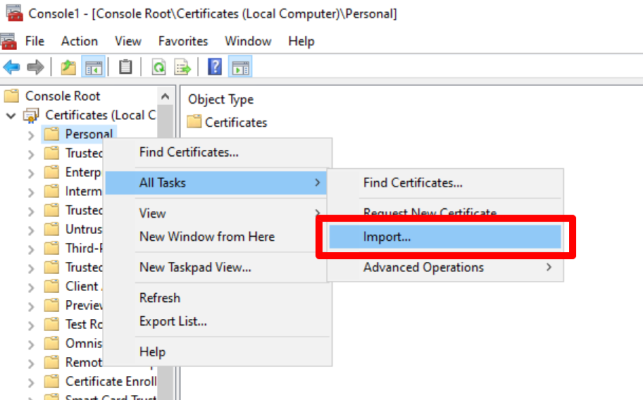Click the tree pane vertical scrollbar thumb

click(165, 122)
